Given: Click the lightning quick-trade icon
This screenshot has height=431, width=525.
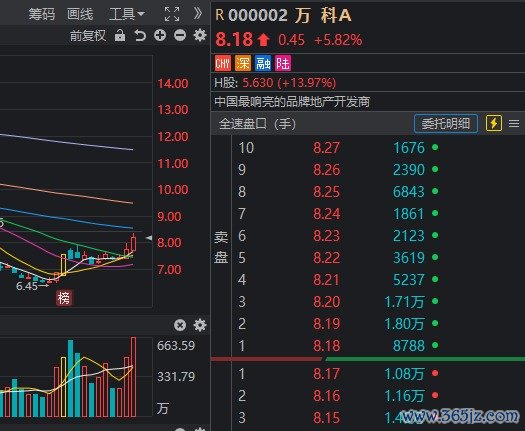Looking at the screenshot, I should tap(494, 123).
